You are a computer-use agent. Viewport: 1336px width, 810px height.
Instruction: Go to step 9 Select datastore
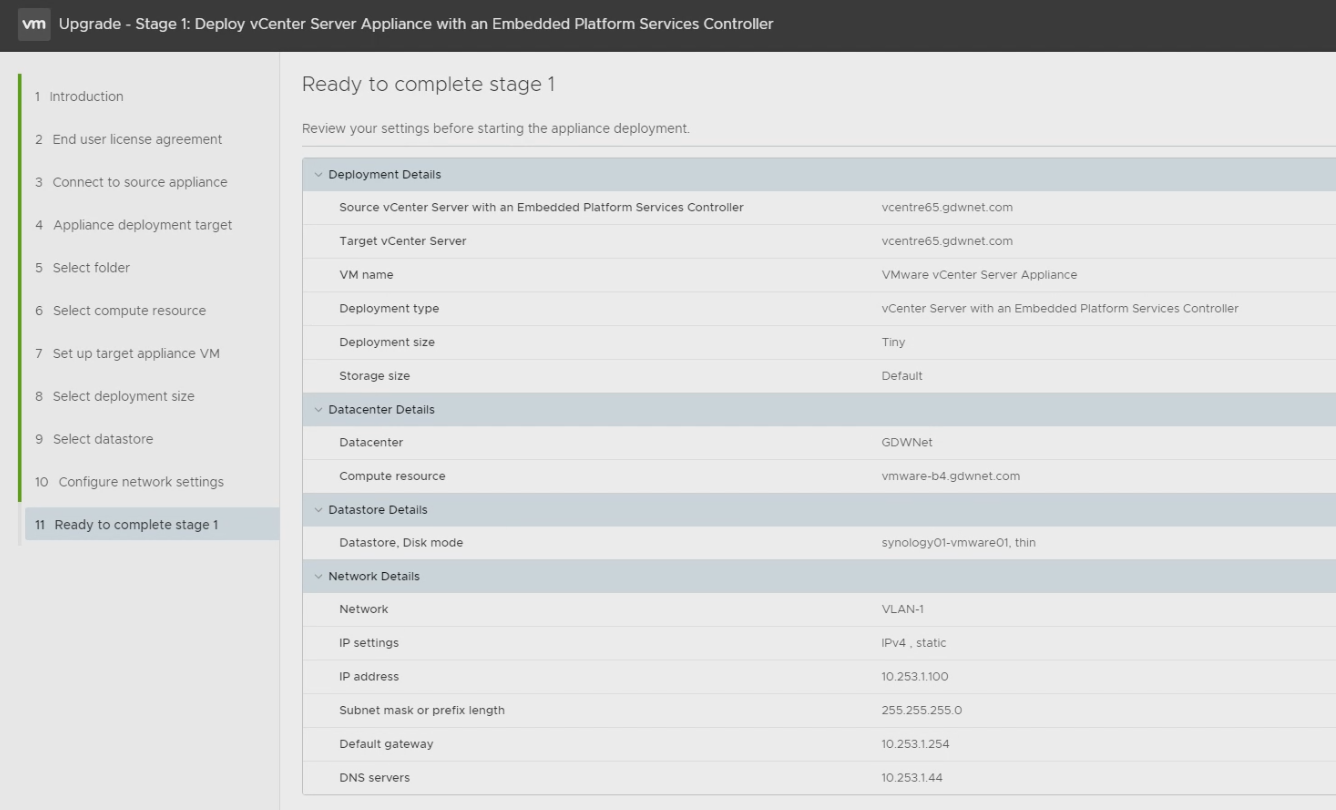[x=94, y=439]
